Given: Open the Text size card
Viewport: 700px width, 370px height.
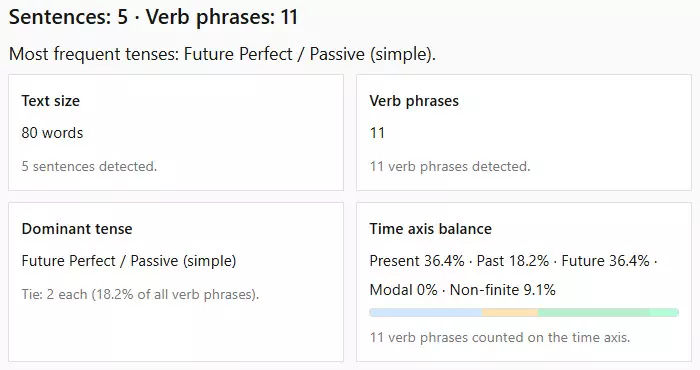Looking at the screenshot, I should [176, 133].
